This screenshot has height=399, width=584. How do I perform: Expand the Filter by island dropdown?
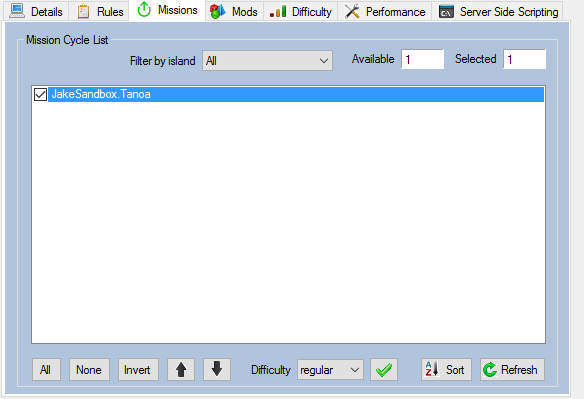(x=267, y=61)
